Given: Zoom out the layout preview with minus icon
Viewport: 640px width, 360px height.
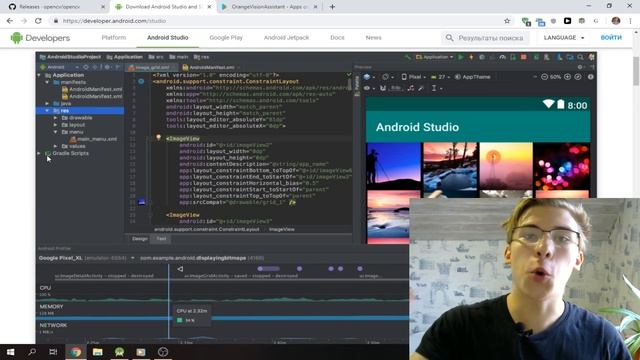Looking at the screenshot, I should (x=544, y=77).
